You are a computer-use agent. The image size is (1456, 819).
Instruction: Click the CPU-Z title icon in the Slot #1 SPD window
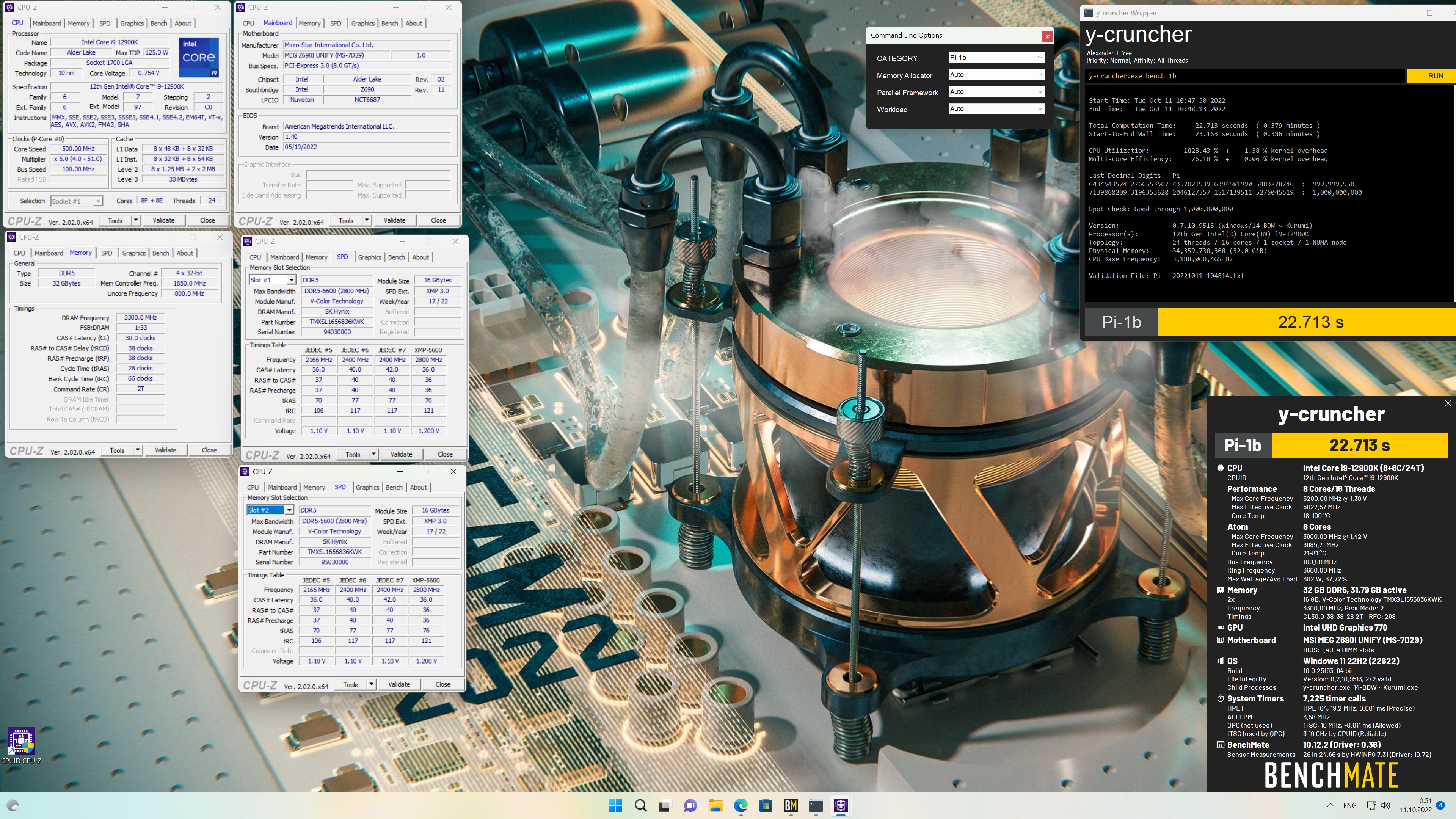tap(248, 242)
